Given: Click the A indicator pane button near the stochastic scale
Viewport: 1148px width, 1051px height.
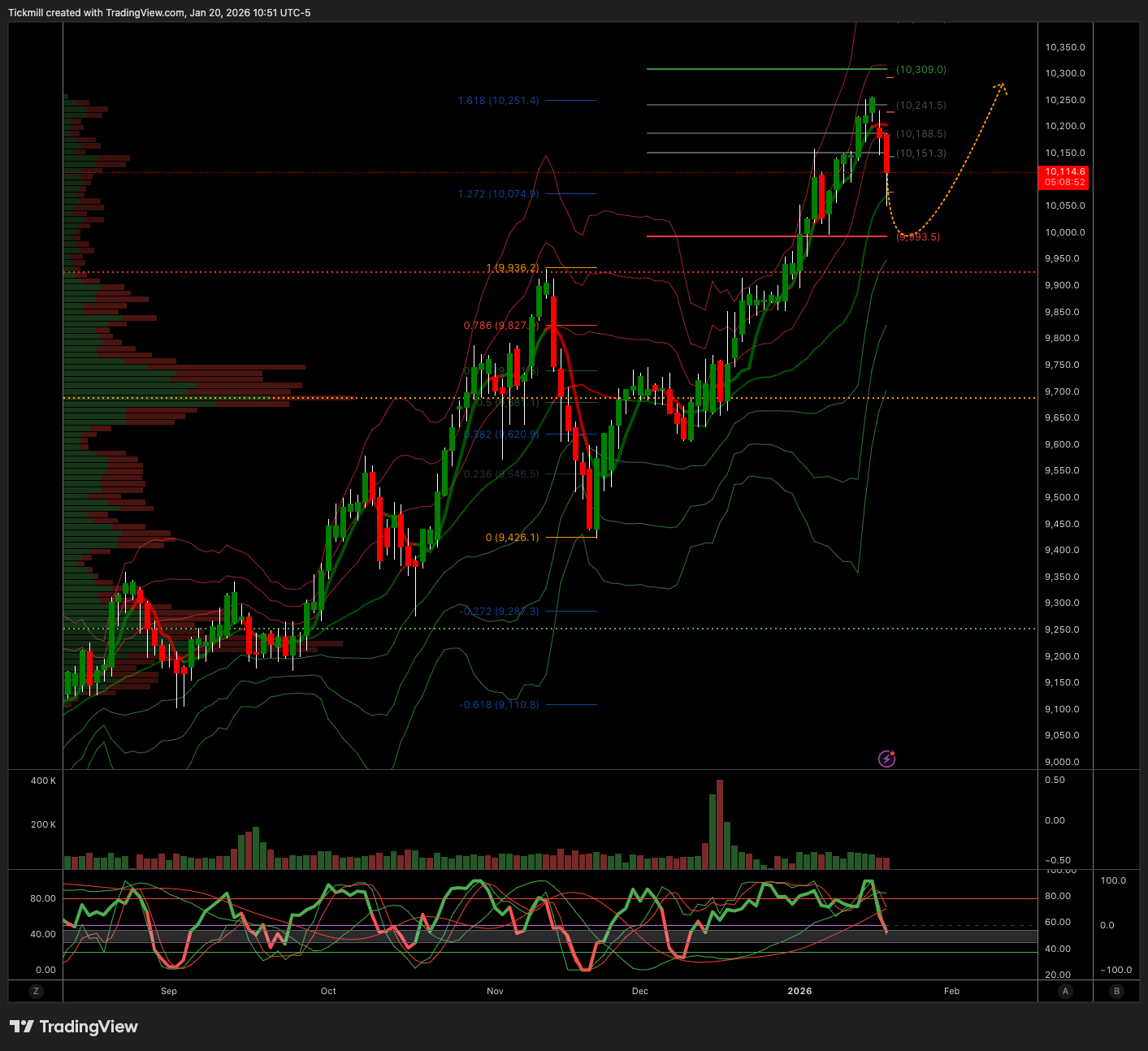Looking at the screenshot, I should (x=1065, y=991).
